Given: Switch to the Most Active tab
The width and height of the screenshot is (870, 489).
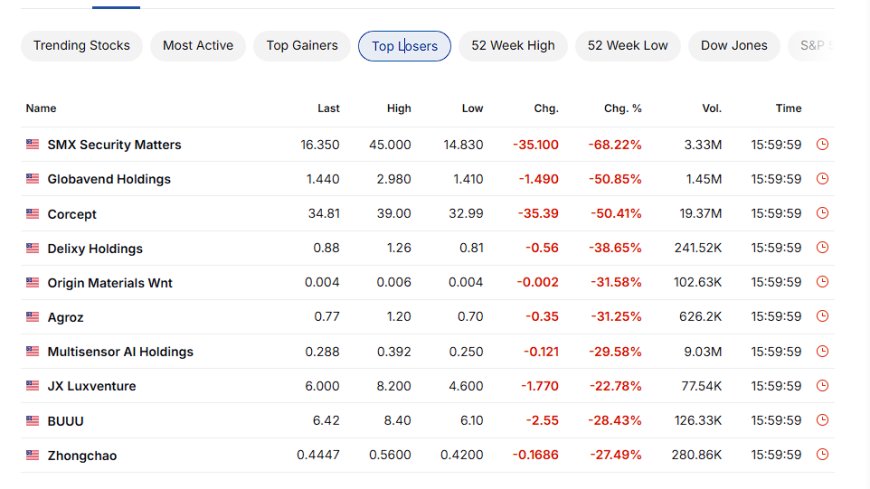Looking at the screenshot, I should point(198,46).
